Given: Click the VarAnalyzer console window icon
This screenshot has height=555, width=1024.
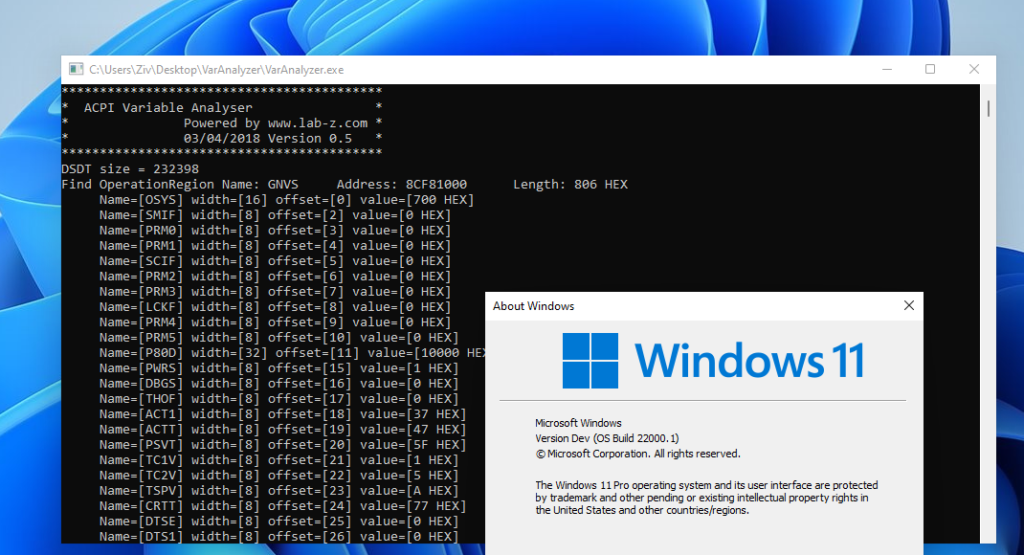Looking at the screenshot, I should [76, 69].
